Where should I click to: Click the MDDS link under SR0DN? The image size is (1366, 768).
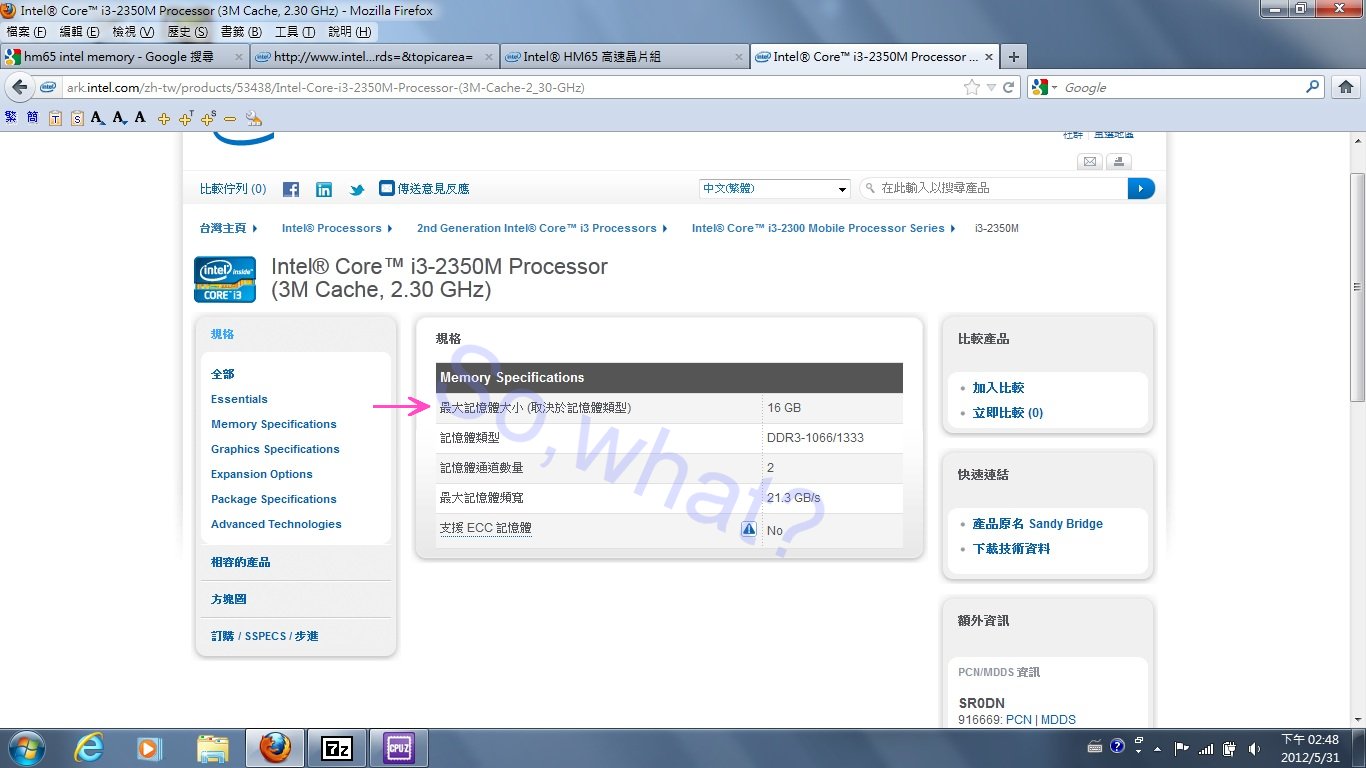(1058, 720)
